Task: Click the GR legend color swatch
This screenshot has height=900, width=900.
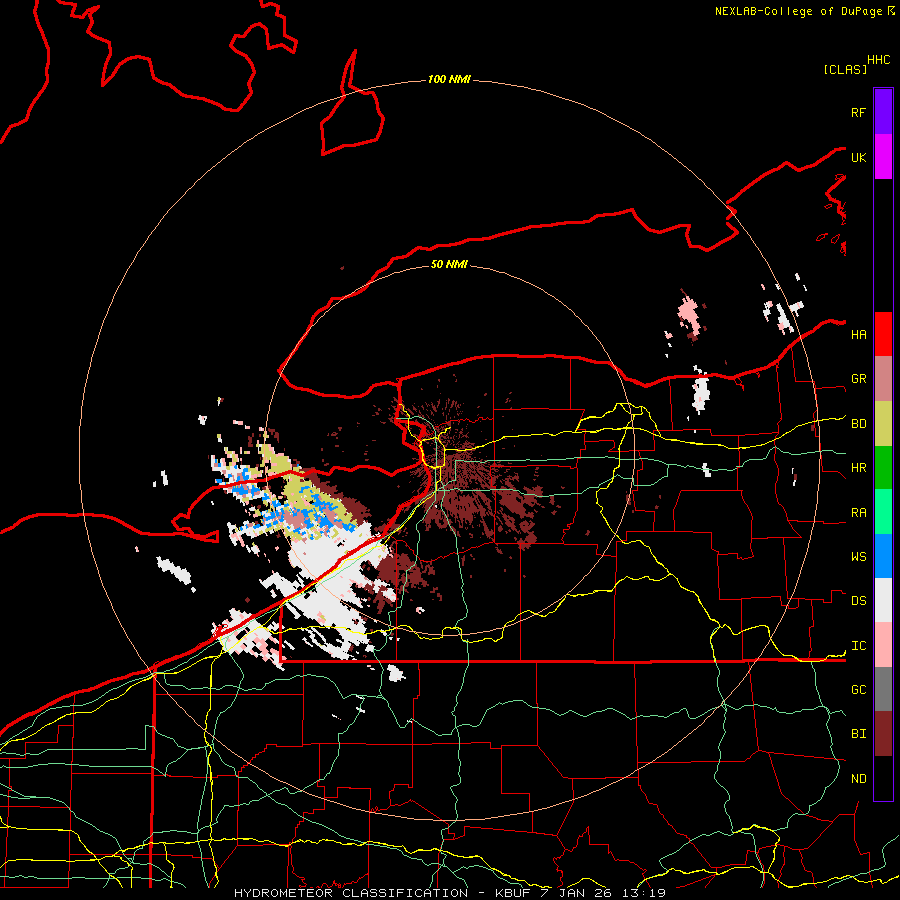Action: (883, 379)
